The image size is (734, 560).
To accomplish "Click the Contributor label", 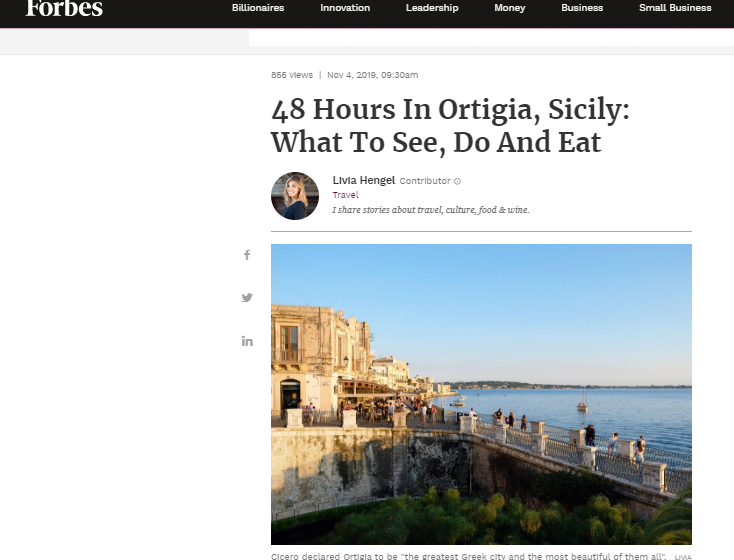I will click(x=425, y=181).
